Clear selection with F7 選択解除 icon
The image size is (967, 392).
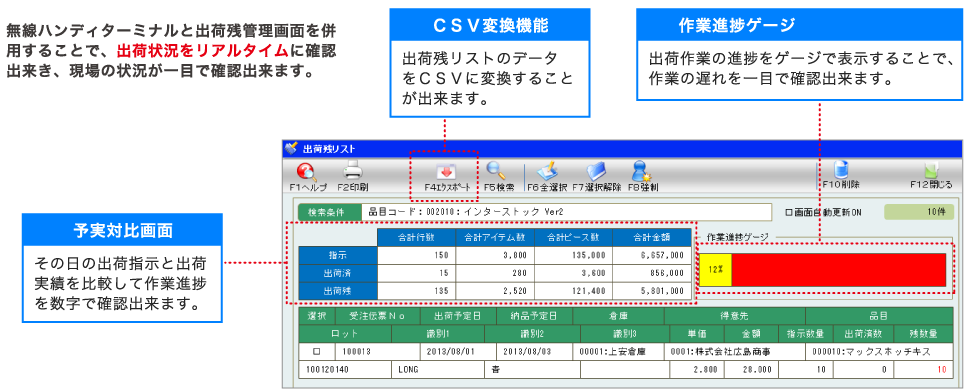597,171
